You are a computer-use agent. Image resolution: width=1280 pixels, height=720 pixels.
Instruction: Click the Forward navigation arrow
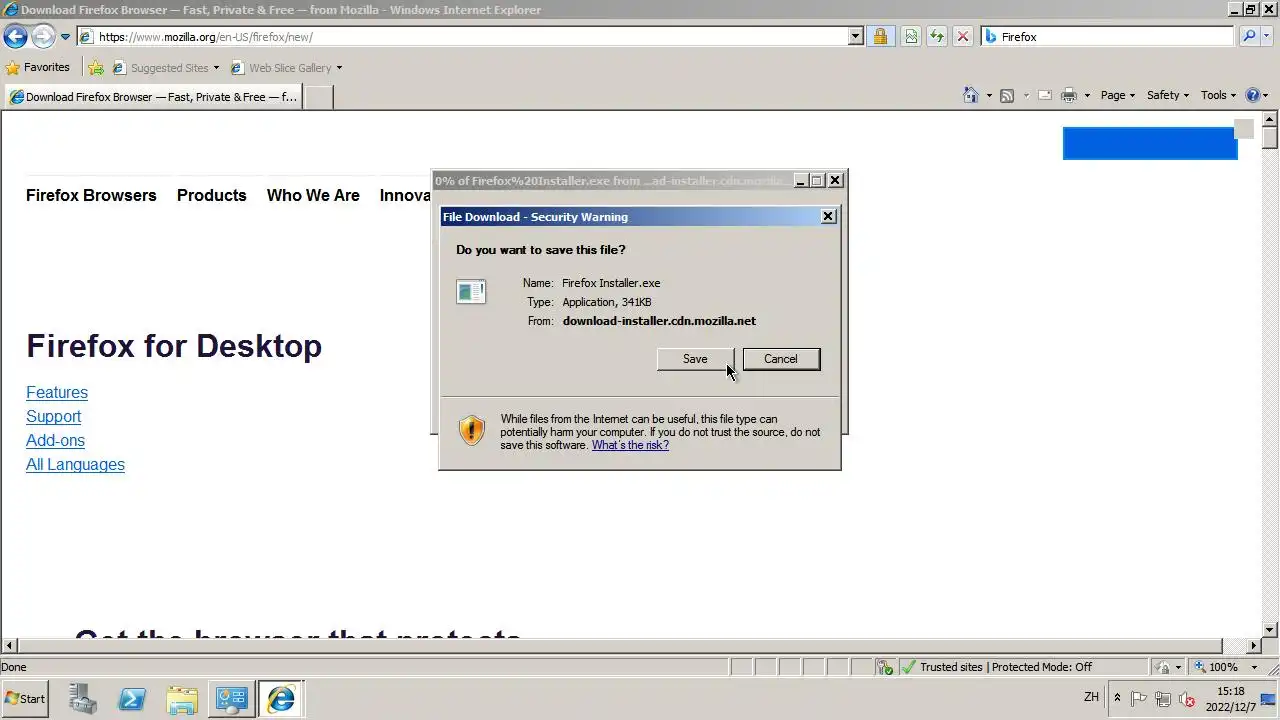(43, 37)
